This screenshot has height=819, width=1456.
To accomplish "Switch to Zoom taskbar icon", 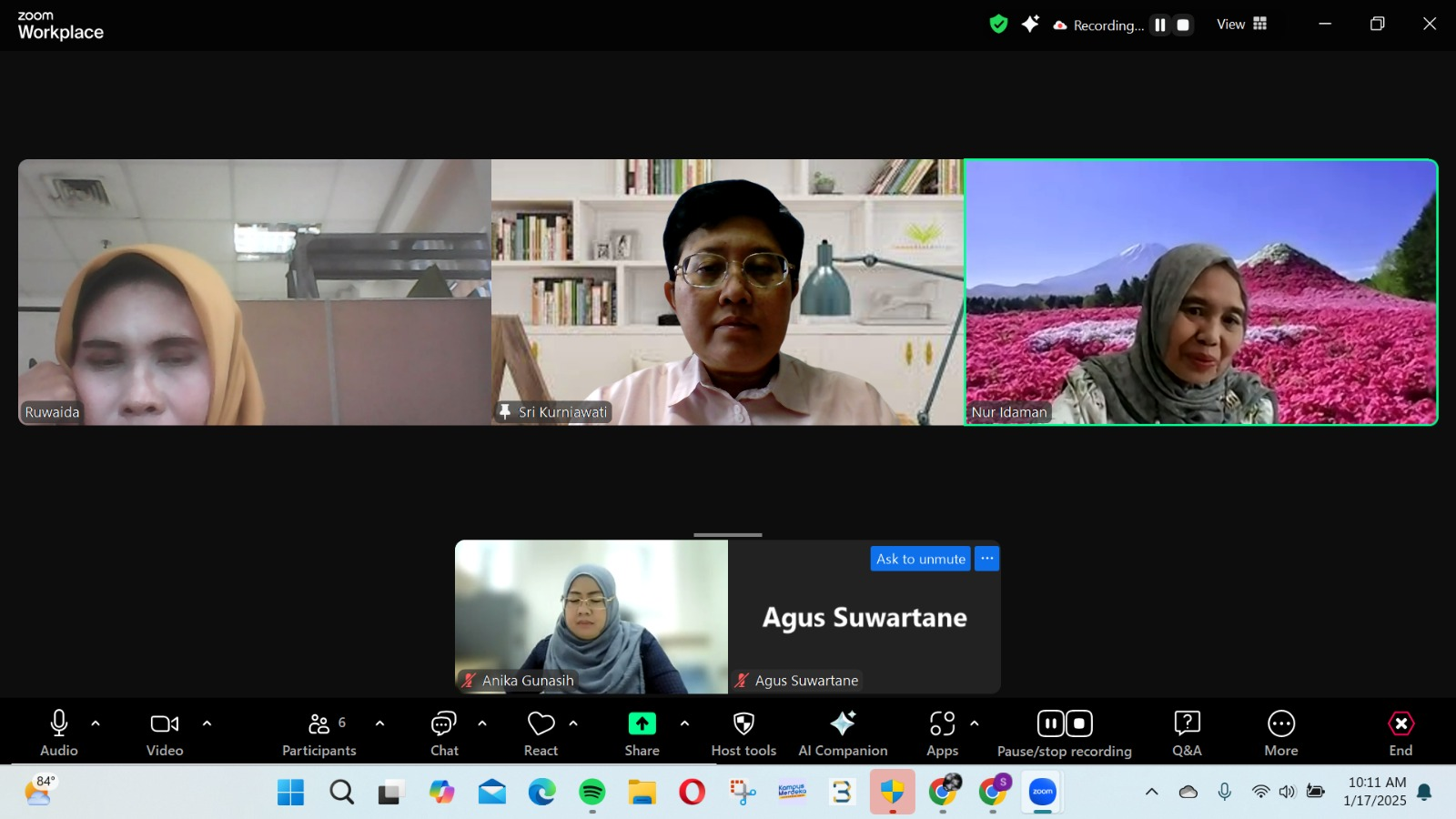I will pos(1043,793).
